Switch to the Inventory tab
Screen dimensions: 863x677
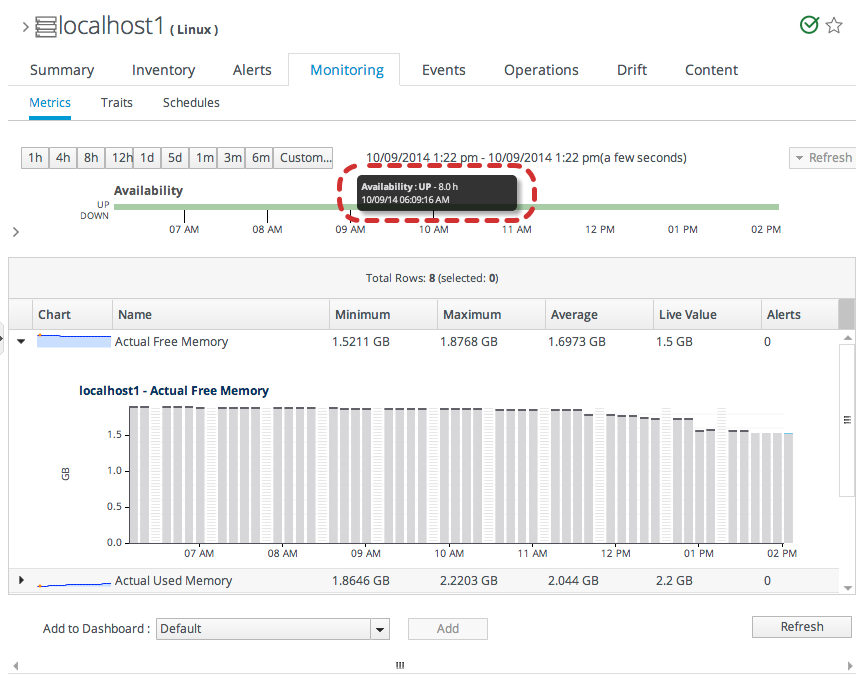click(x=163, y=70)
